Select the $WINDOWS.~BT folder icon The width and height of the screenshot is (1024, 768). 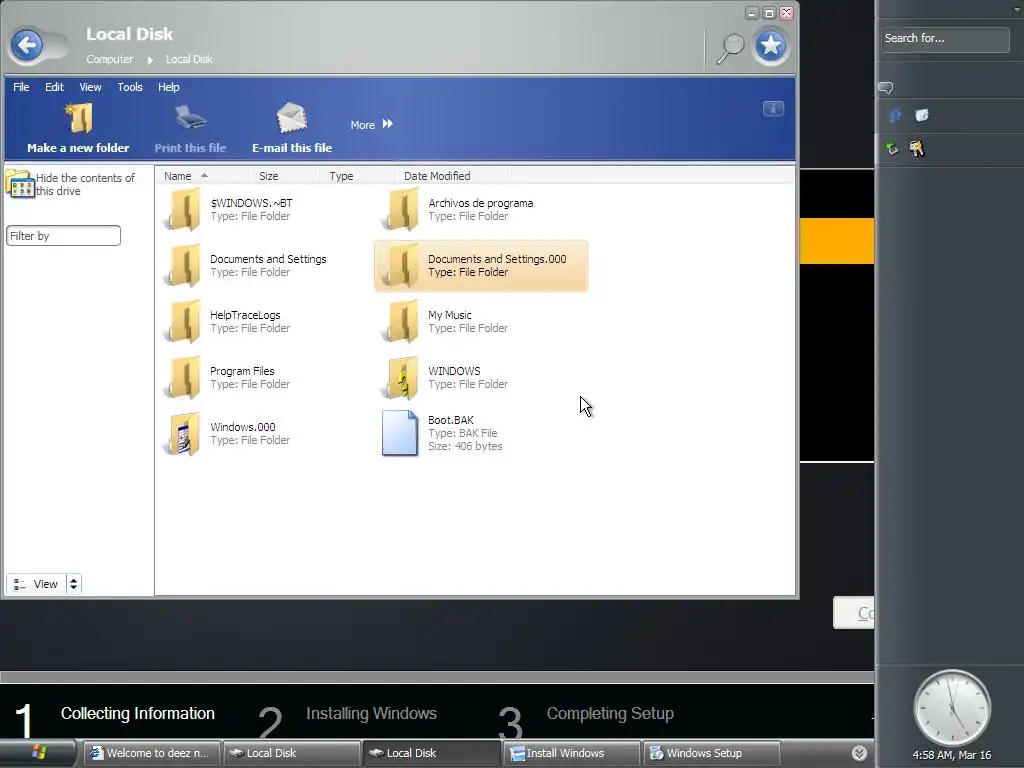point(184,210)
